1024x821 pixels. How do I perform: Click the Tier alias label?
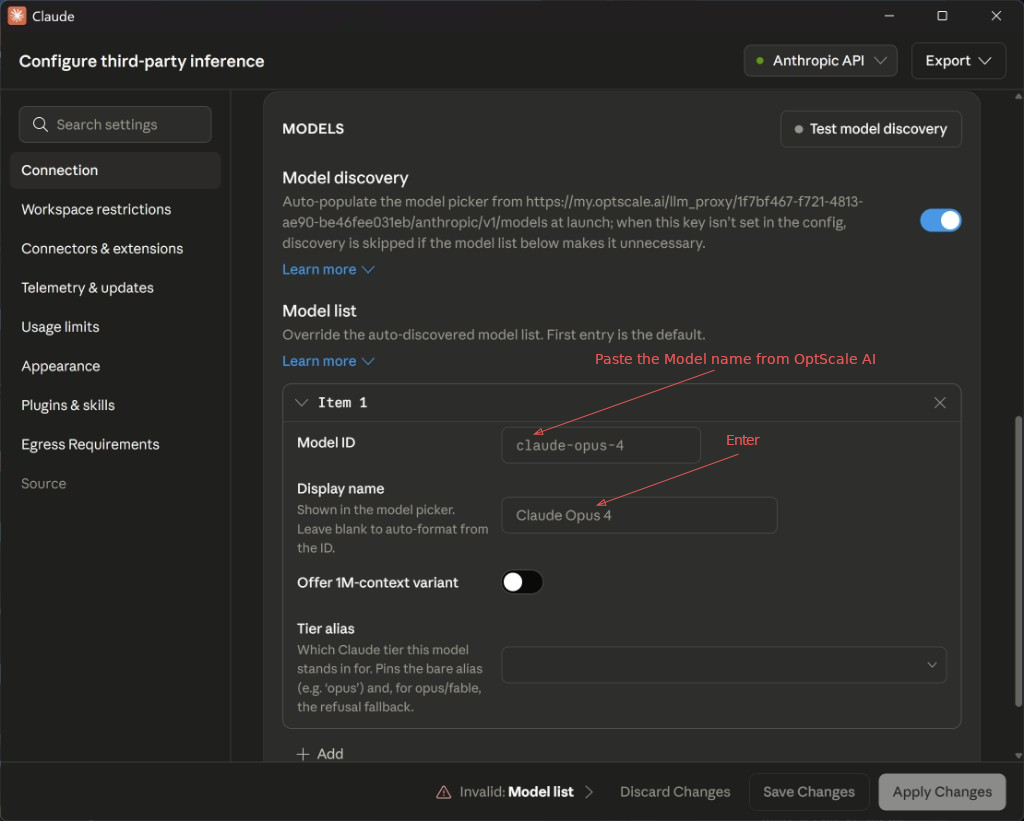(x=325, y=628)
